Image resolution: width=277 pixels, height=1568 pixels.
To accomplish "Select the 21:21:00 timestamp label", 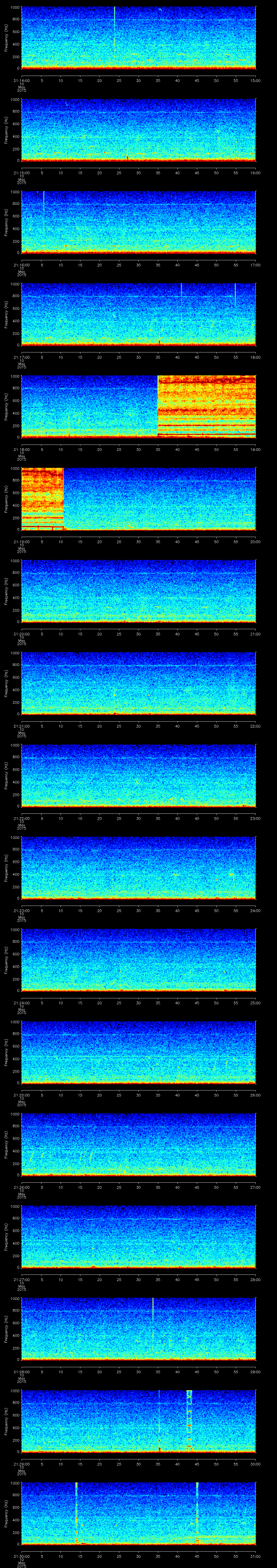I will click(x=21, y=726).
